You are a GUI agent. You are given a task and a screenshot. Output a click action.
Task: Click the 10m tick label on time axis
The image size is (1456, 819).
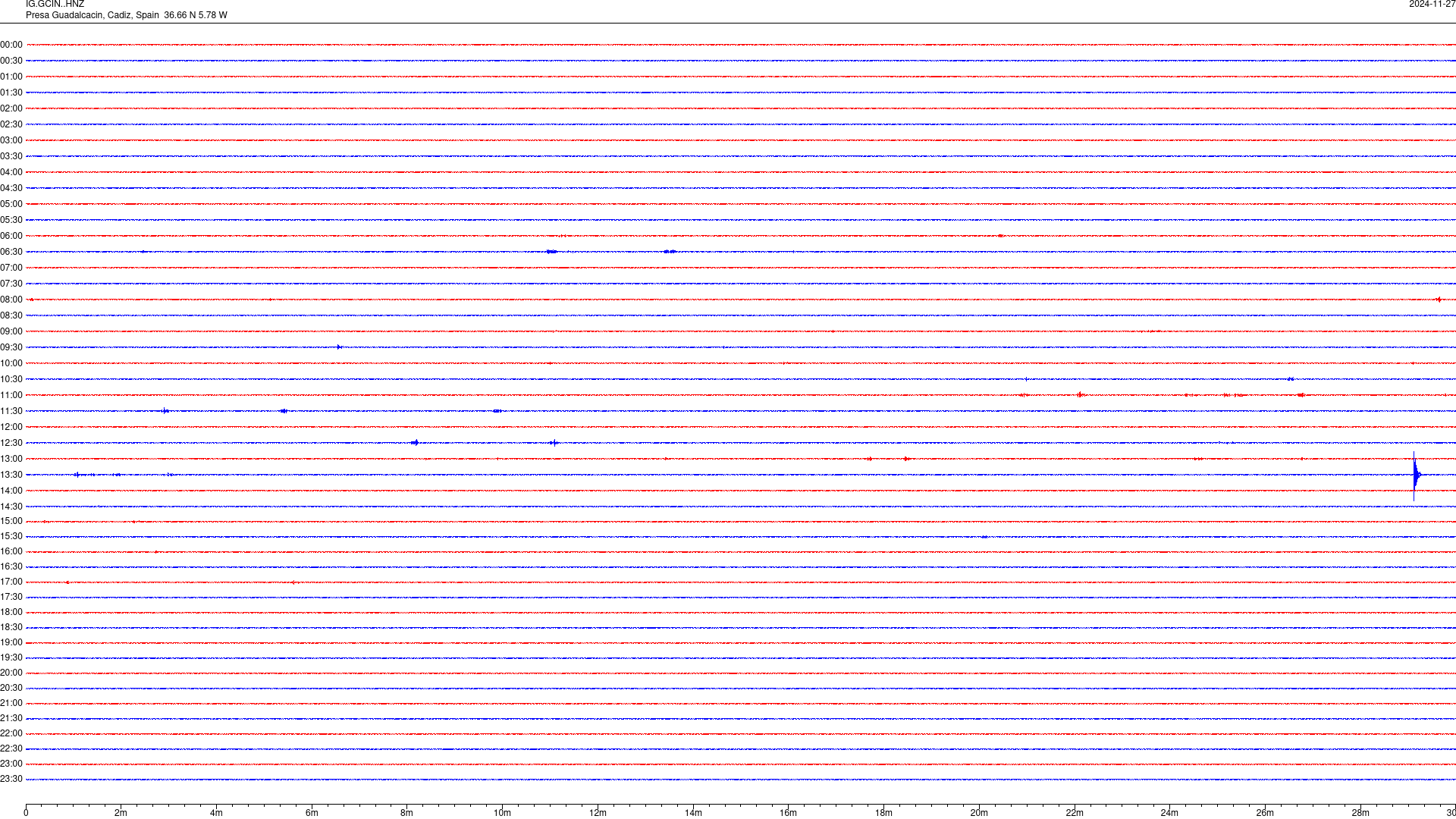(x=502, y=813)
